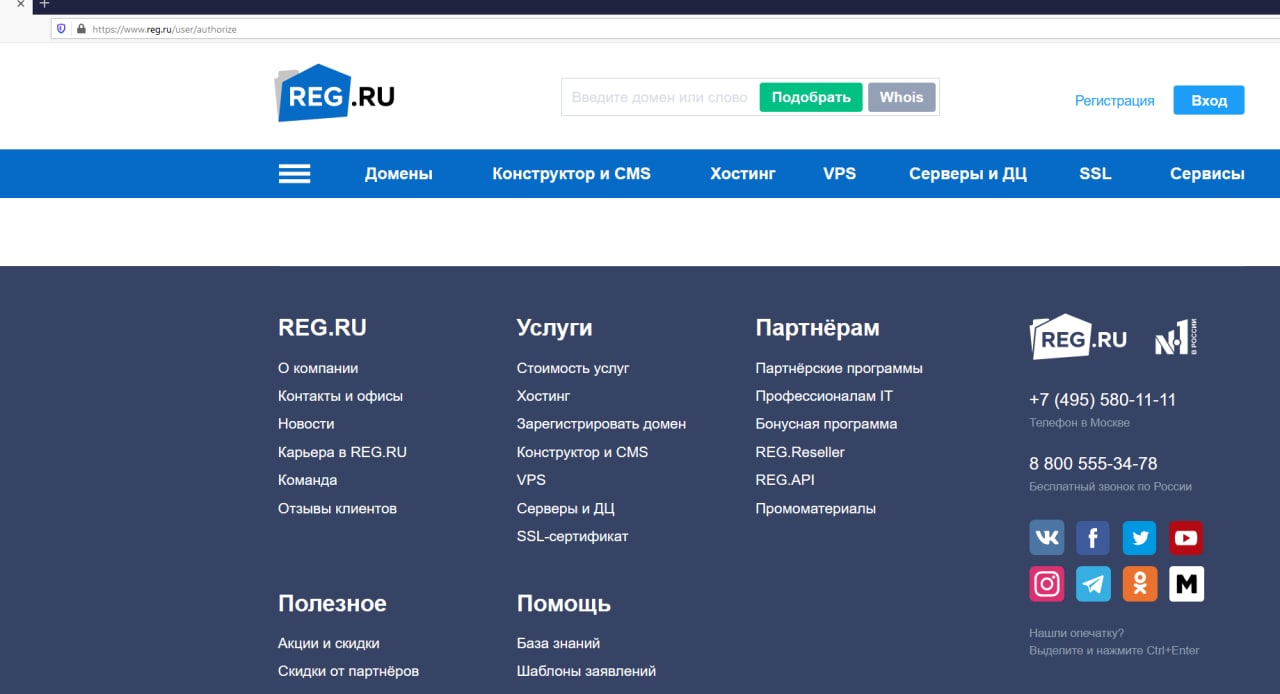
Task: Open the Medium social icon
Action: coord(1186,584)
